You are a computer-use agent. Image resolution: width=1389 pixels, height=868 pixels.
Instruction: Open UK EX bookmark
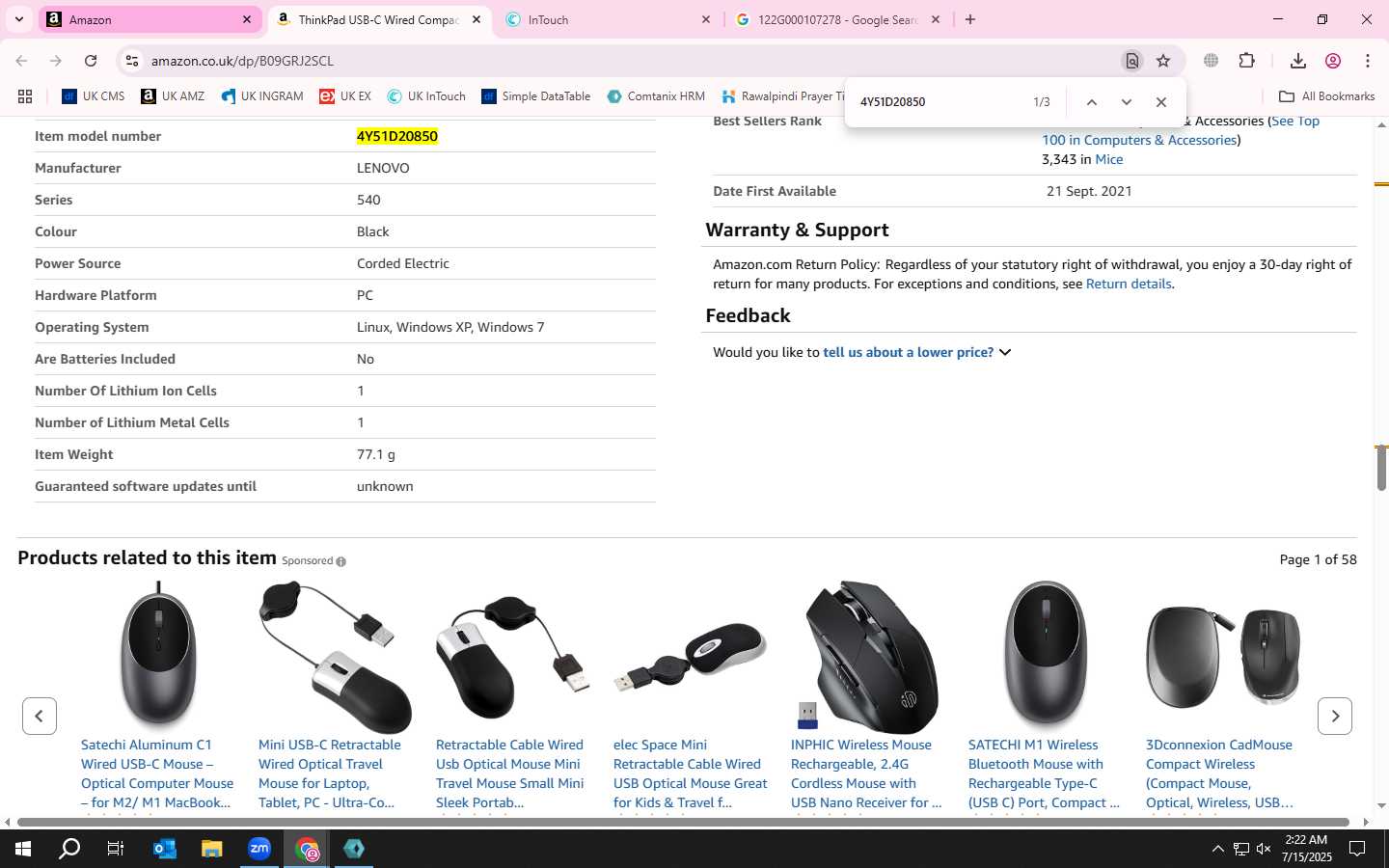click(345, 96)
